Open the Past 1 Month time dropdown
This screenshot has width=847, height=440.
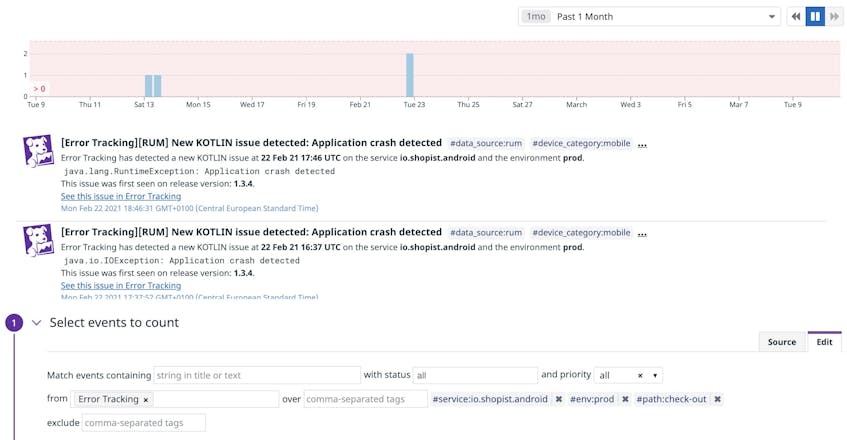pyautogui.click(x=649, y=17)
